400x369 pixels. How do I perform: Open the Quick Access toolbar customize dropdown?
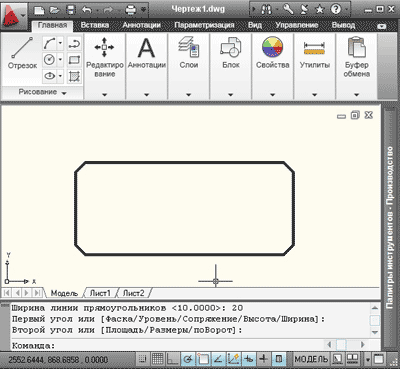(x=144, y=10)
